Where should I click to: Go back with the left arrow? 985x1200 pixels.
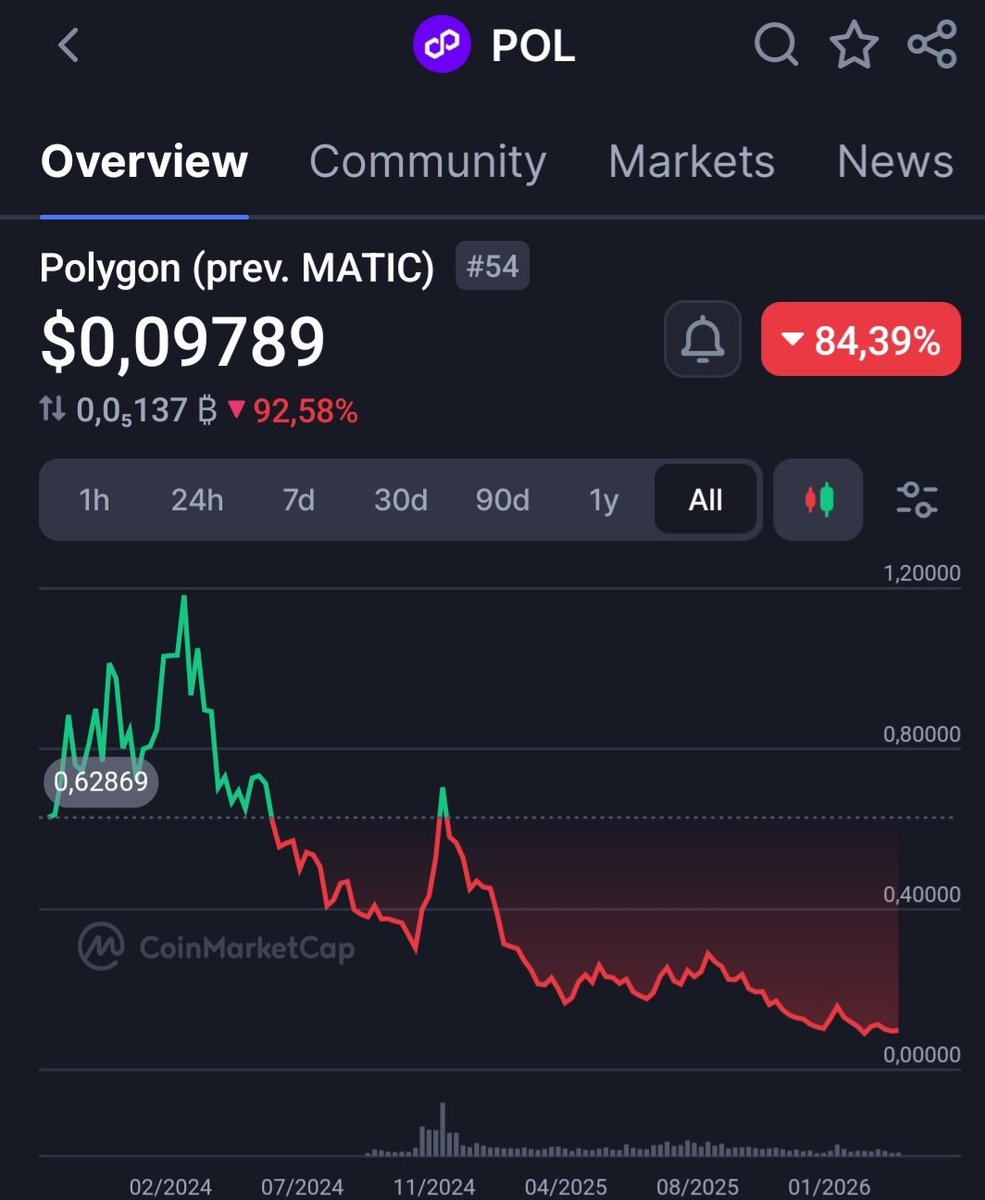(68, 45)
